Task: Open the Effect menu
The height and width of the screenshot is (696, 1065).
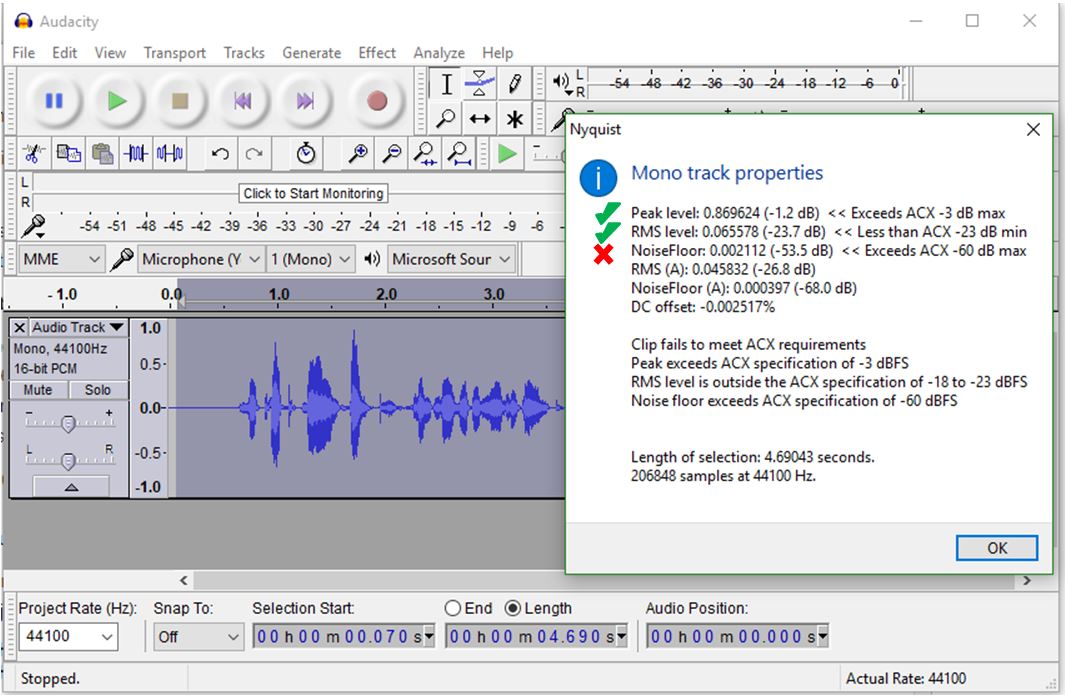Action: (x=377, y=53)
